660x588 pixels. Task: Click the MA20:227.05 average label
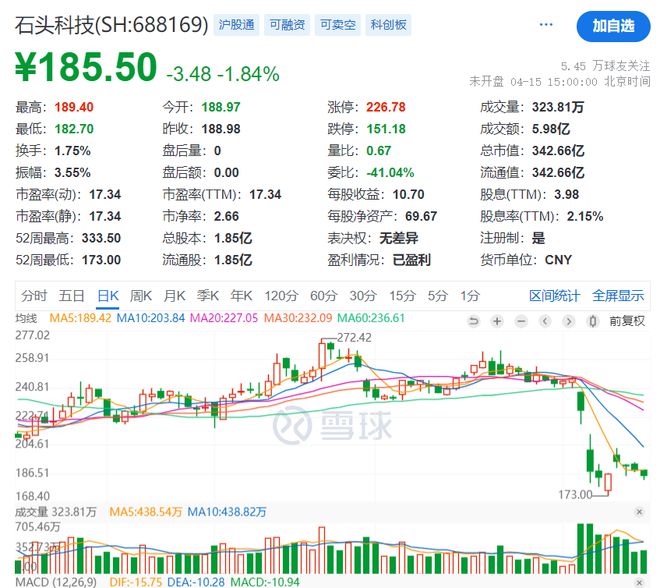pos(224,317)
